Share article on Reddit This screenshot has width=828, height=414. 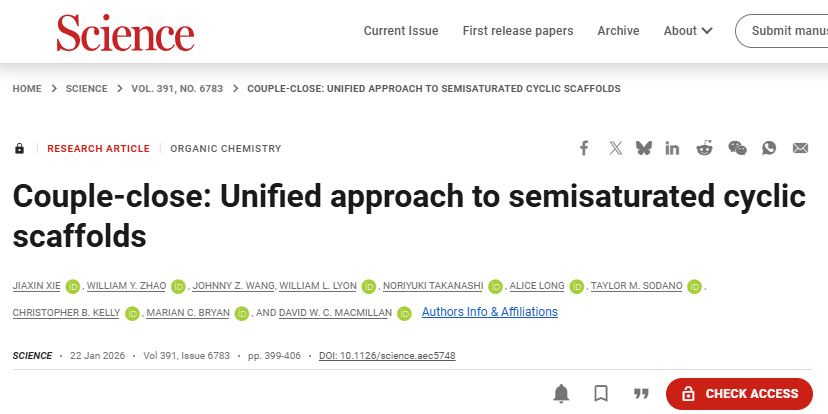[704, 148]
